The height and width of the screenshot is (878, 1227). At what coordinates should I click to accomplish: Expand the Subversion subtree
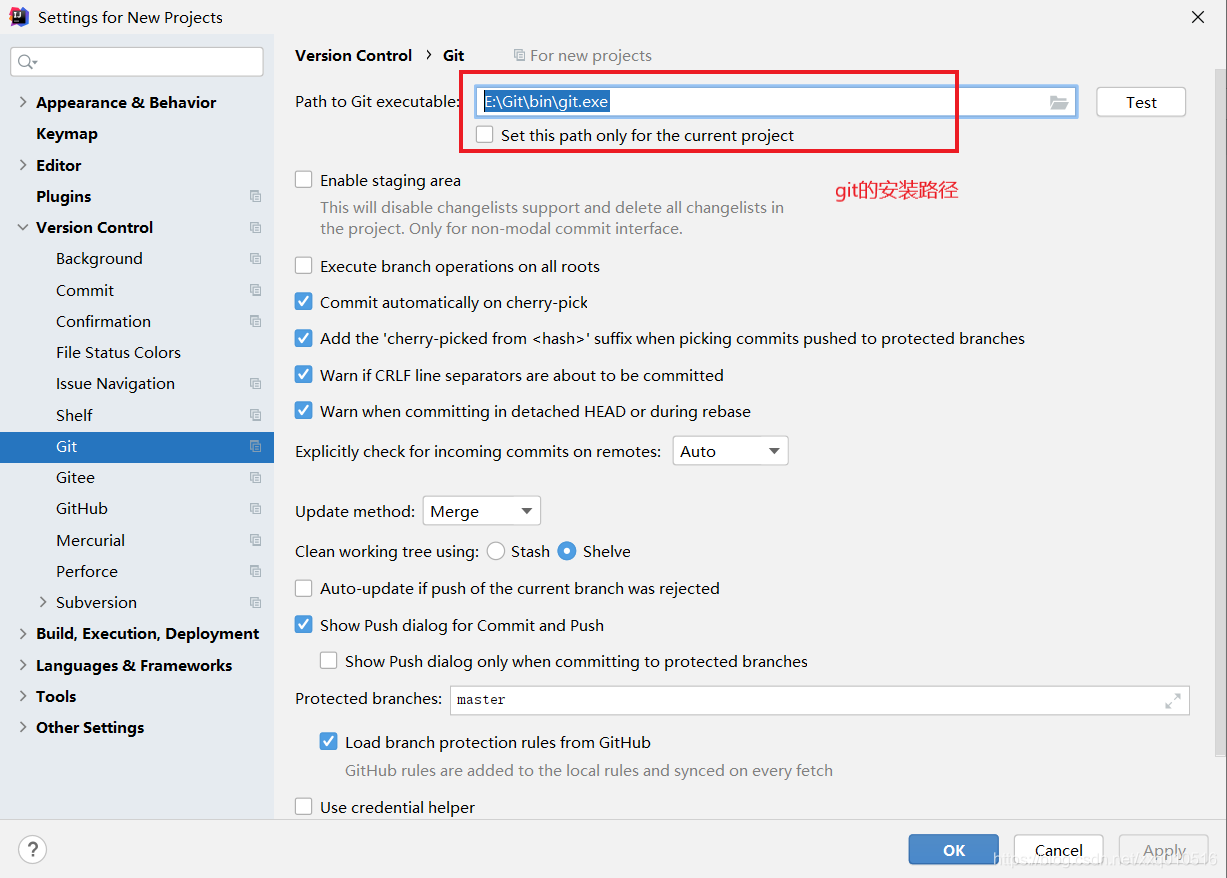(x=43, y=602)
